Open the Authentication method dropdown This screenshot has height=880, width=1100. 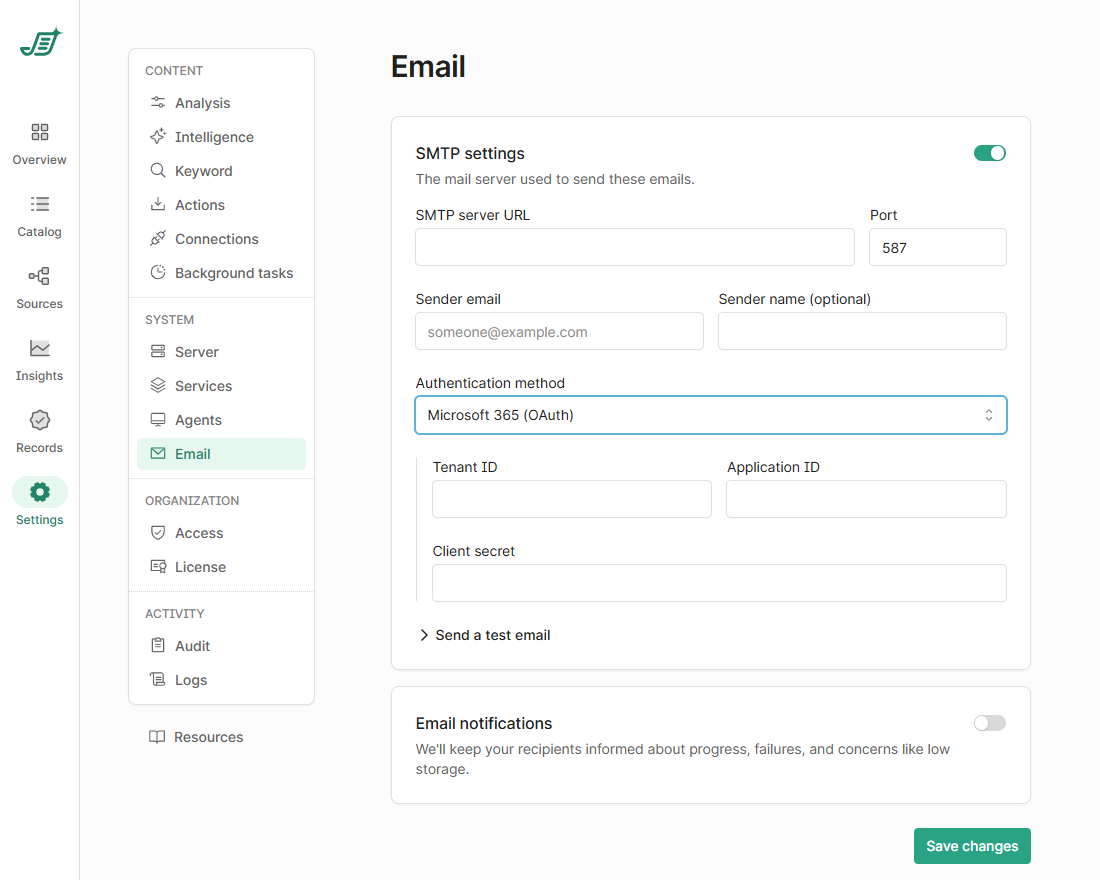[711, 415]
